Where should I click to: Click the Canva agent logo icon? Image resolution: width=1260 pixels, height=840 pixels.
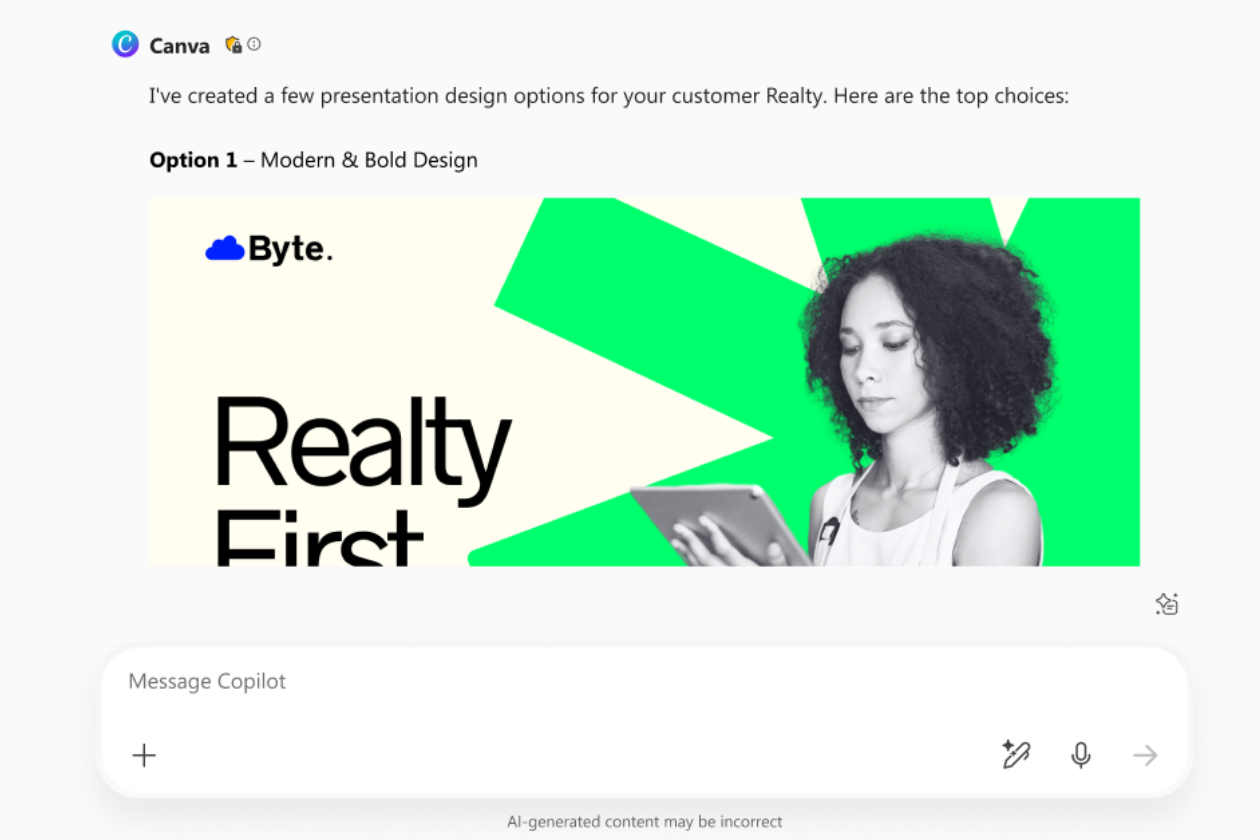click(125, 44)
